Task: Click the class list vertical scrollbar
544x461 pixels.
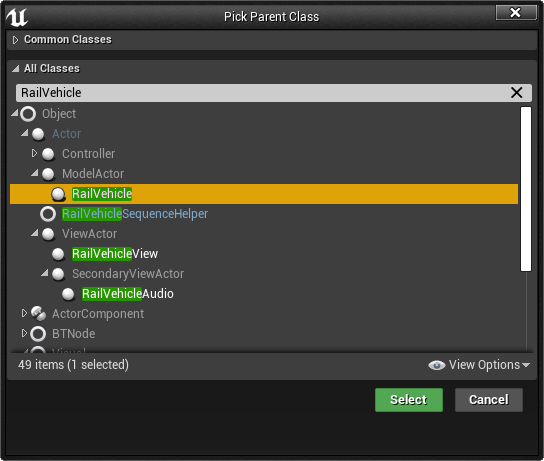Action: [x=526, y=189]
